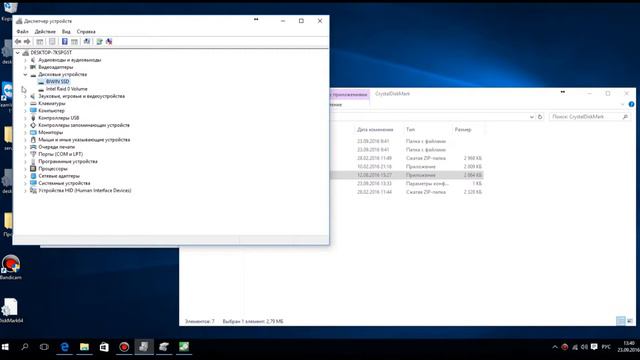The width and height of the screenshot is (640, 360).
Task: Click the Explorer refresh button
Action: tap(540, 117)
